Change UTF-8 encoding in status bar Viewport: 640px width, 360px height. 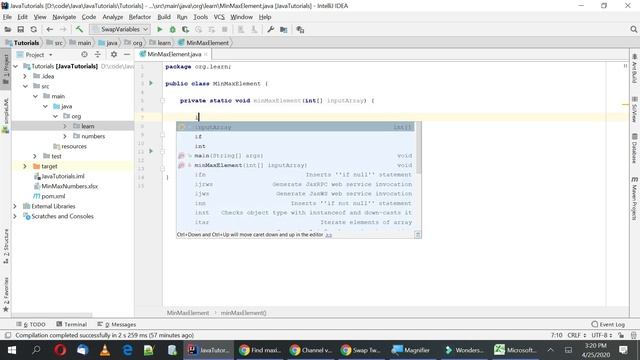602,335
